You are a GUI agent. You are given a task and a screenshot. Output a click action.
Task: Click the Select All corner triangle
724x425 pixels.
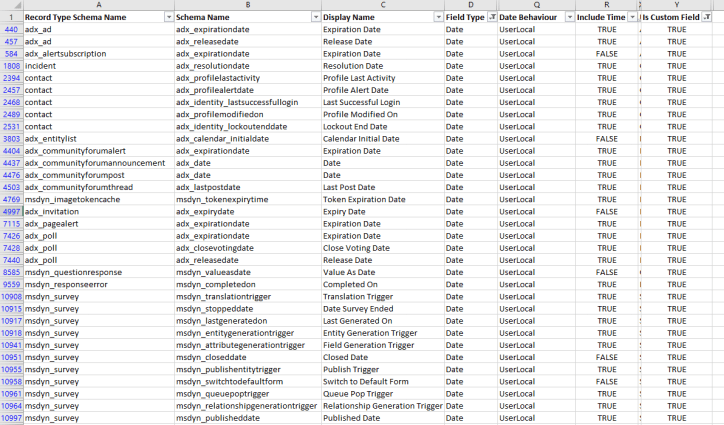point(11,5)
